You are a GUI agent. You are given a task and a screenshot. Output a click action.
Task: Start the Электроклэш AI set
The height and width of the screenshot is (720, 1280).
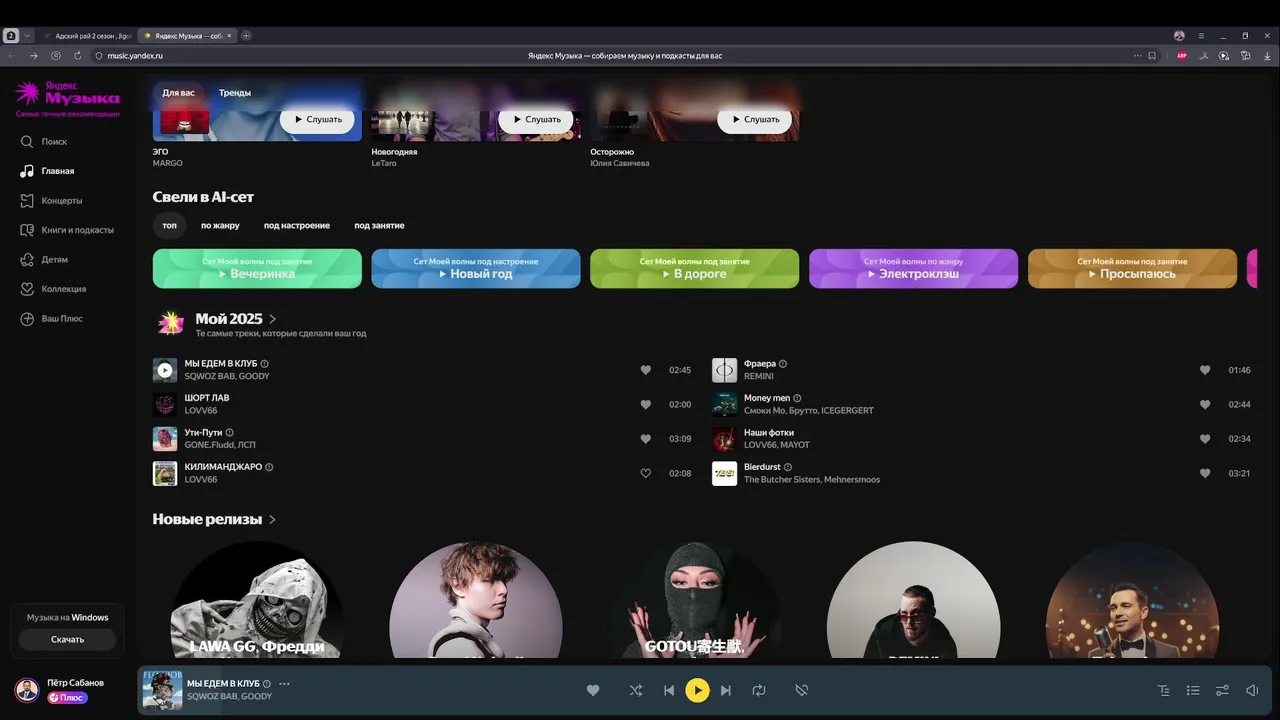[x=913, y=269]
